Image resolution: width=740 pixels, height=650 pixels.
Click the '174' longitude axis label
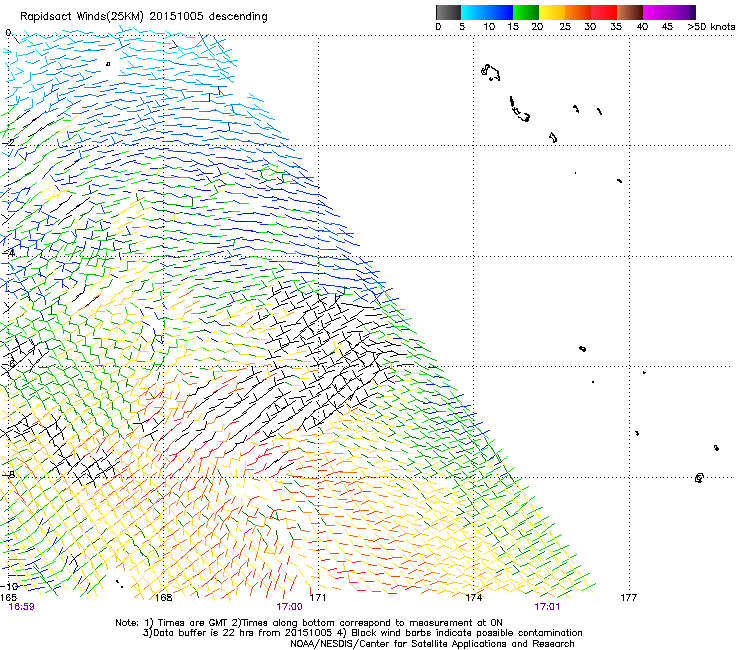(473, 598)
